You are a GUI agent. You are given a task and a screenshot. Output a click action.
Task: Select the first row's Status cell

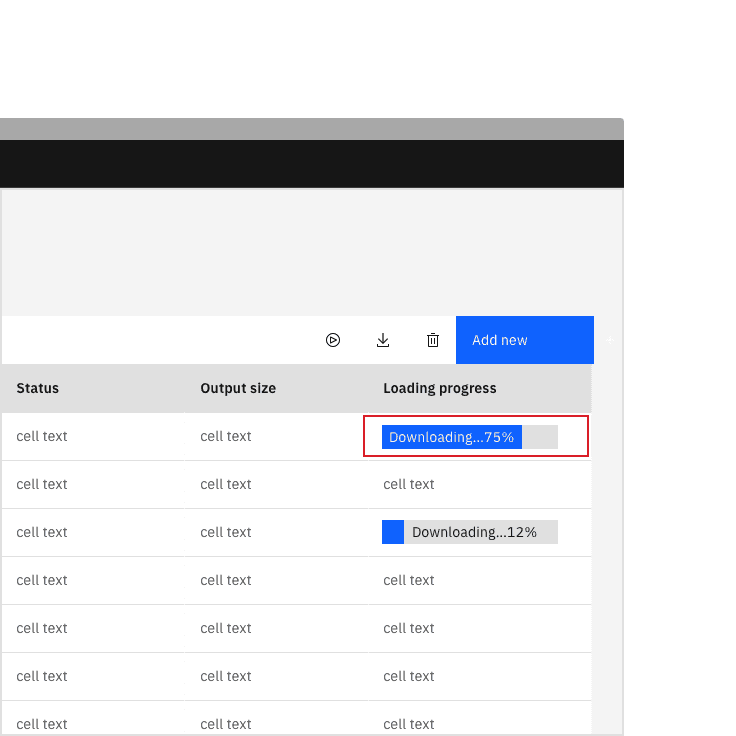[42, 436]
